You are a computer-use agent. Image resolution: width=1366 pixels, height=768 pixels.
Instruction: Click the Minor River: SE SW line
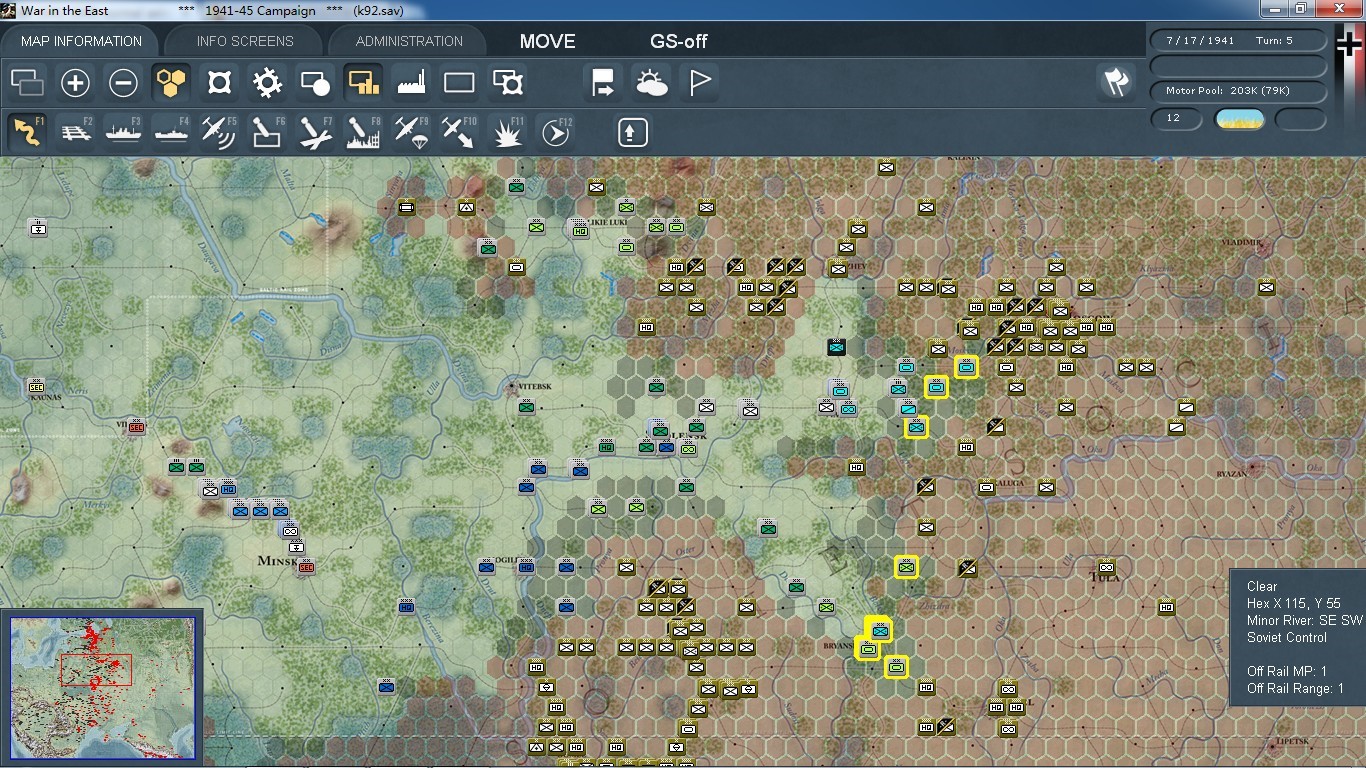click(1305, 620)
